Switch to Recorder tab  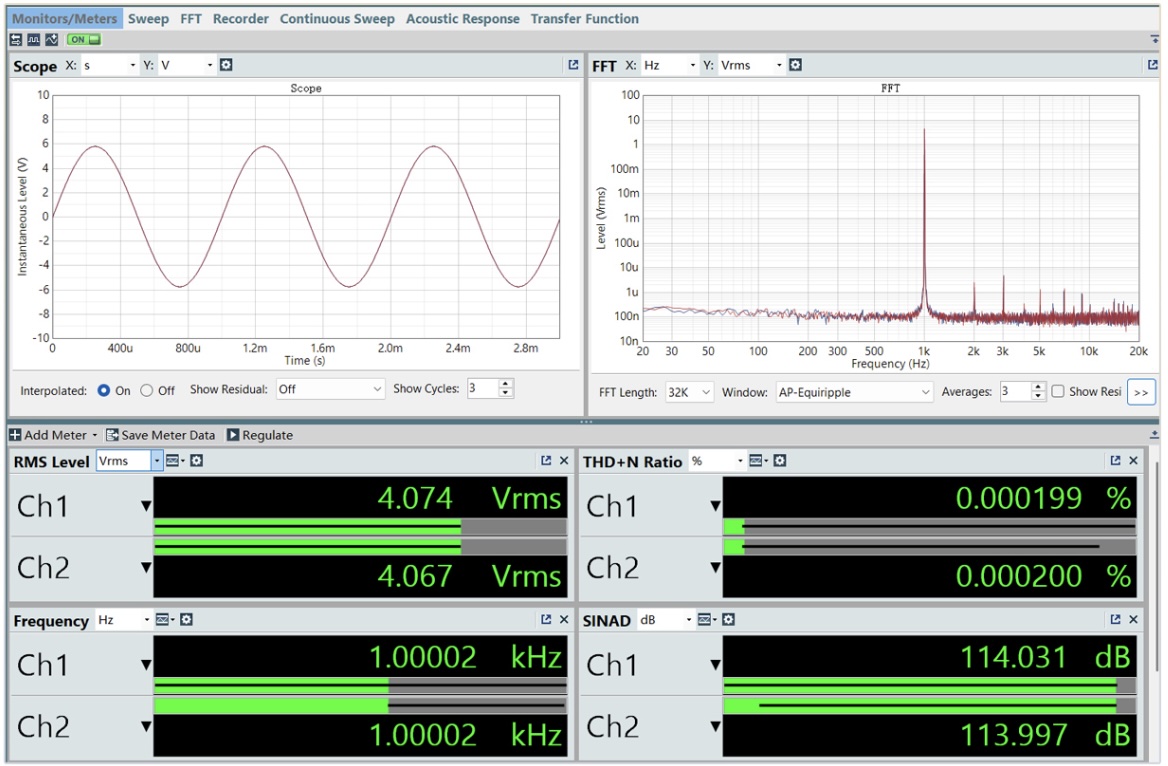point(241,19)
